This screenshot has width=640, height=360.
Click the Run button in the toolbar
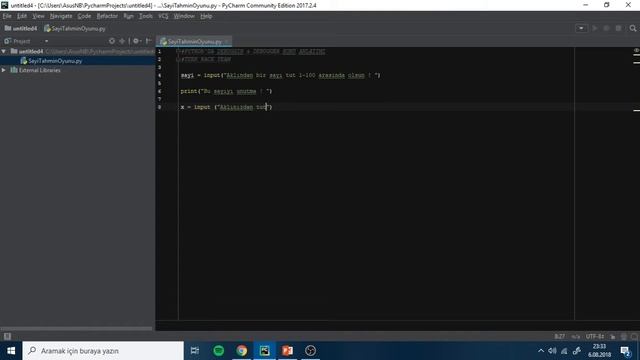(x=595, y=28)
